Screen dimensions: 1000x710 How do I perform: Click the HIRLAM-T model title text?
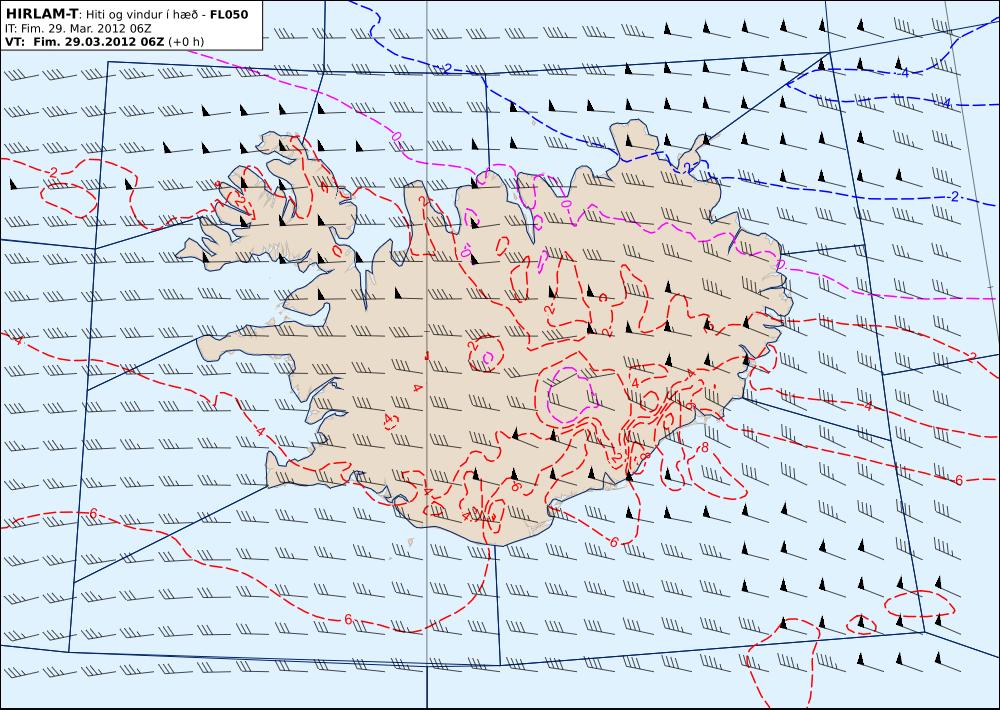43,13
